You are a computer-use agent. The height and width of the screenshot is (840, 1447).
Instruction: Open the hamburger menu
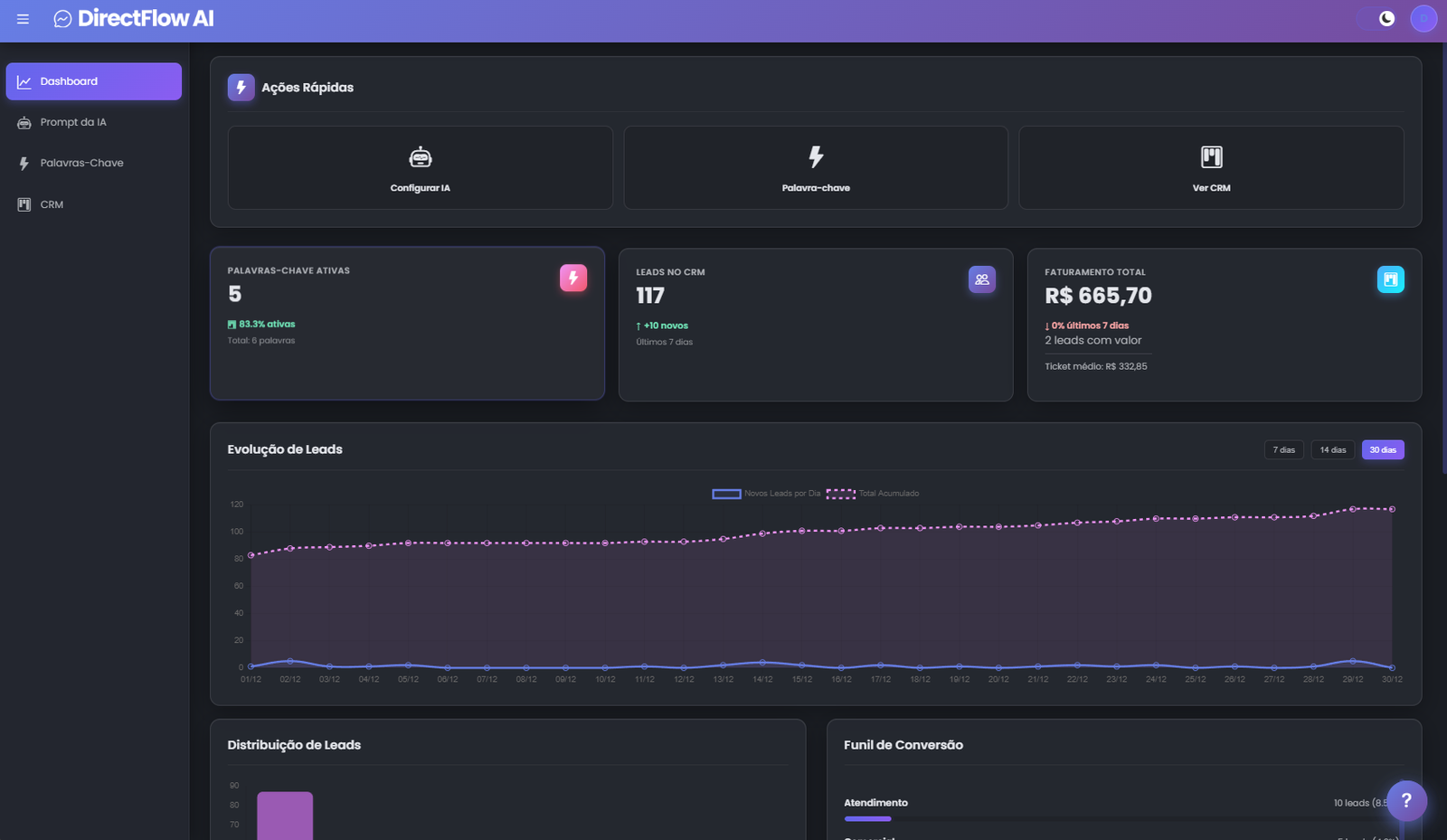(x=23, y=18)
